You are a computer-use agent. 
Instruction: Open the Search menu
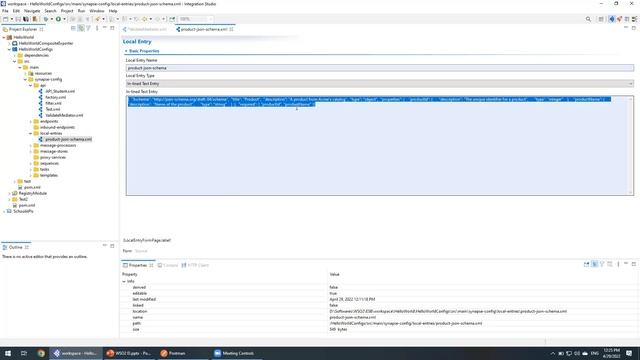(x=50, y=11)
